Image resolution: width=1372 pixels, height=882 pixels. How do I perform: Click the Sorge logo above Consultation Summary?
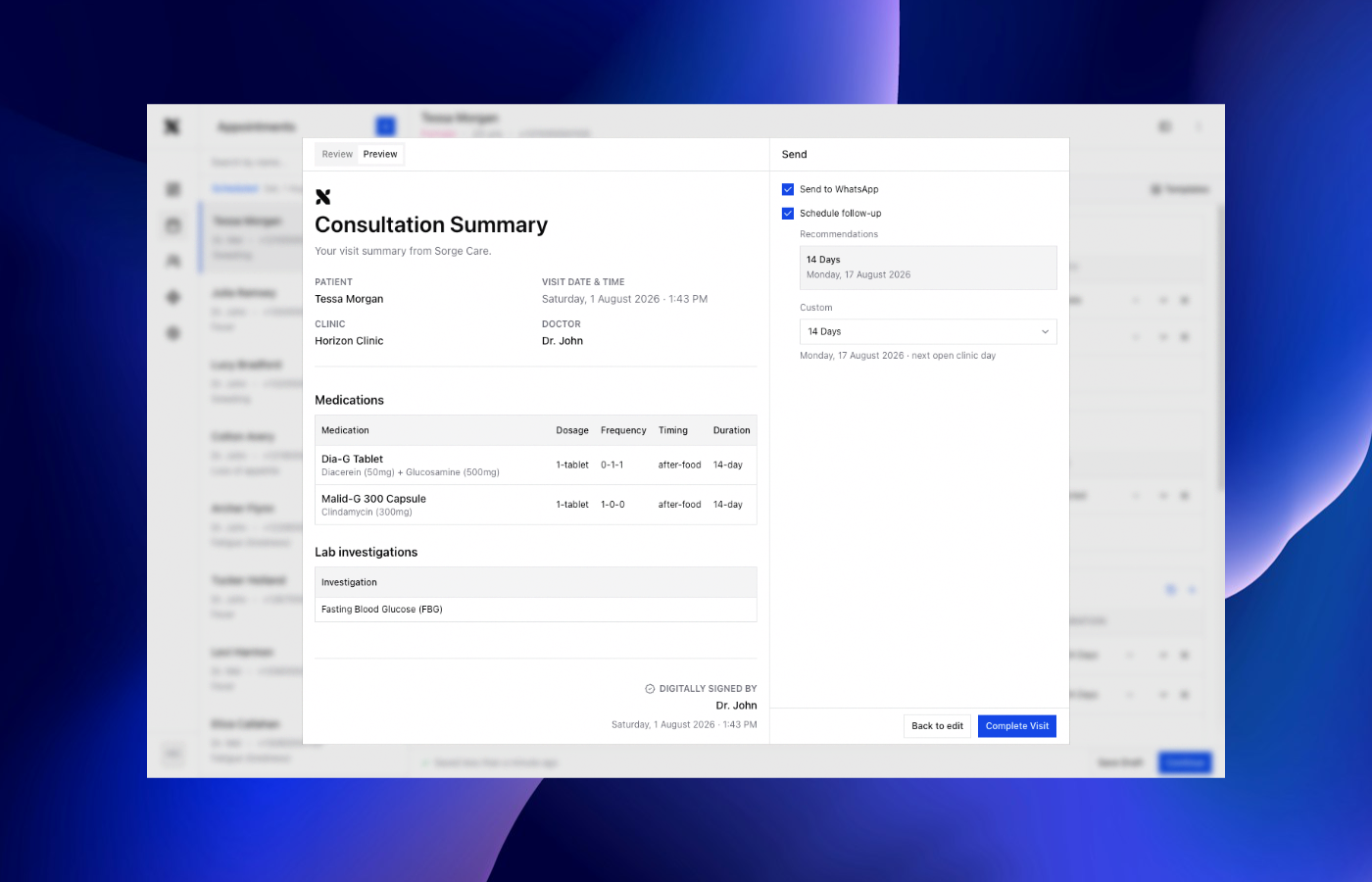(322, 197)
